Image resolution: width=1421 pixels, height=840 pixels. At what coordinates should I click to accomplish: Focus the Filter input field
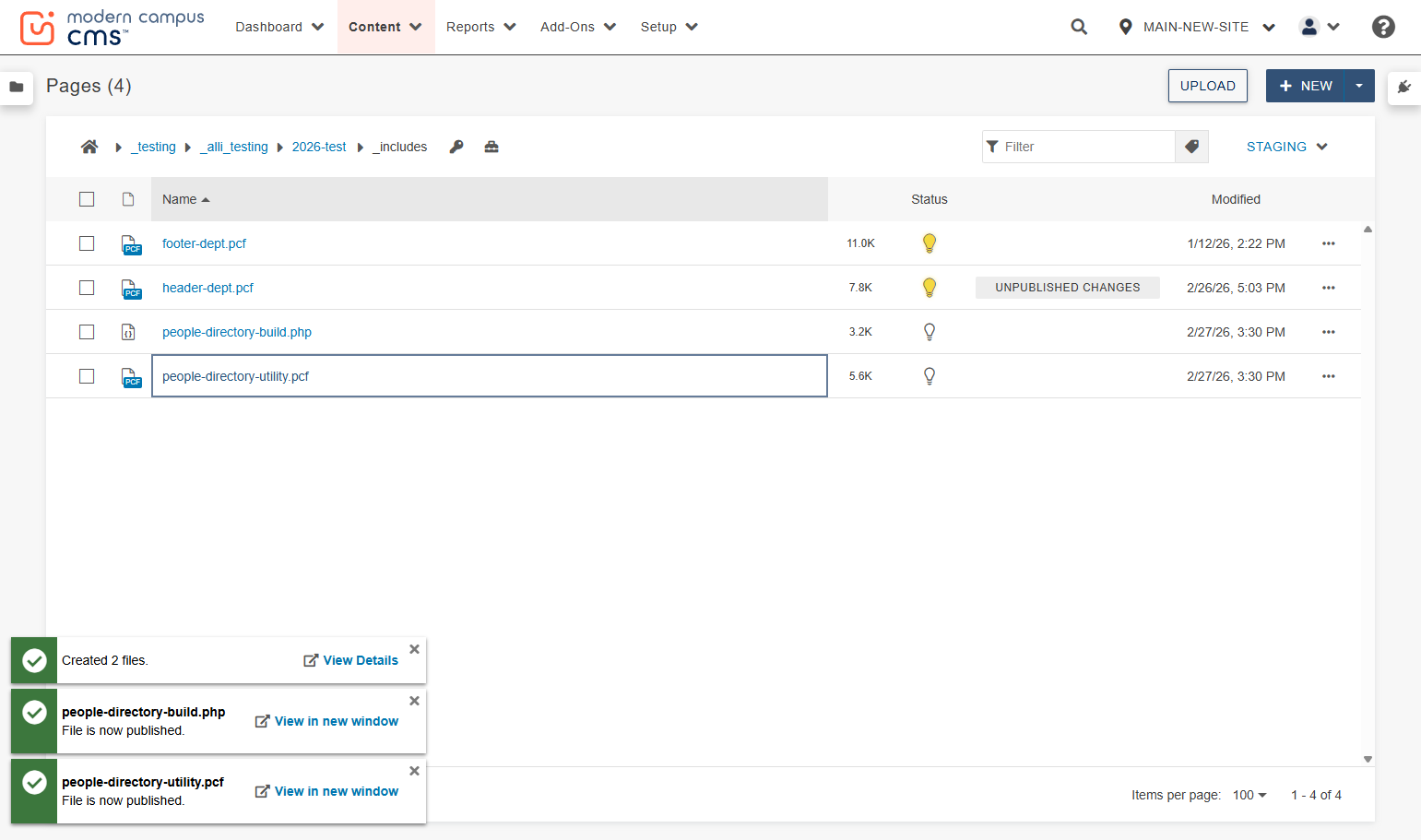click(1079, 147)
